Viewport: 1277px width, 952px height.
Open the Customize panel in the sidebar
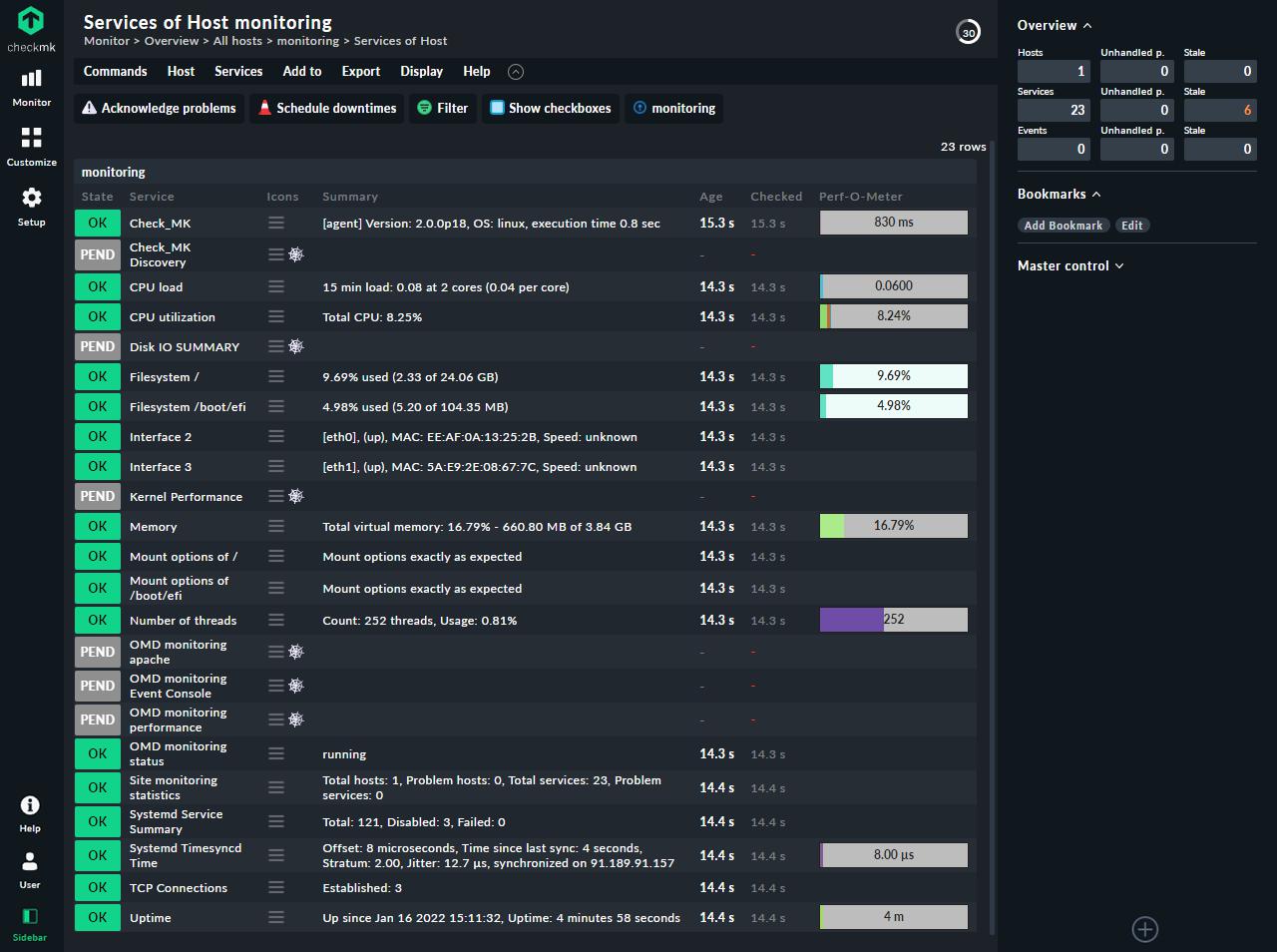[31, 143]
